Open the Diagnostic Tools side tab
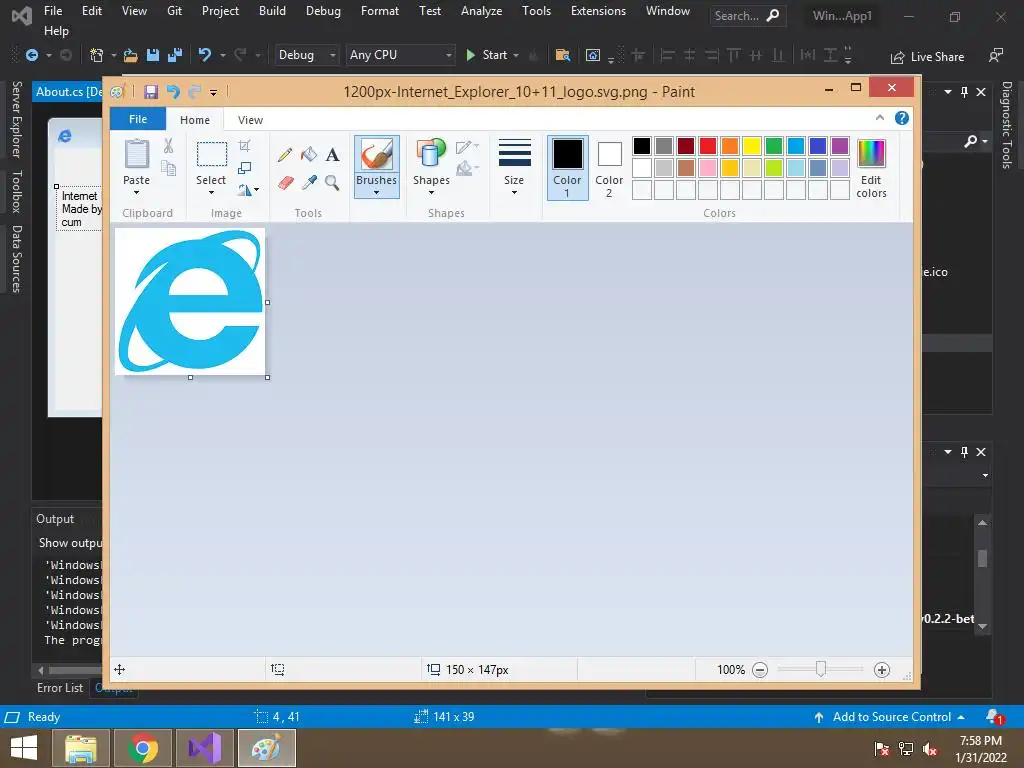Screen dimensions: 1024x768 coord(1007,125)
